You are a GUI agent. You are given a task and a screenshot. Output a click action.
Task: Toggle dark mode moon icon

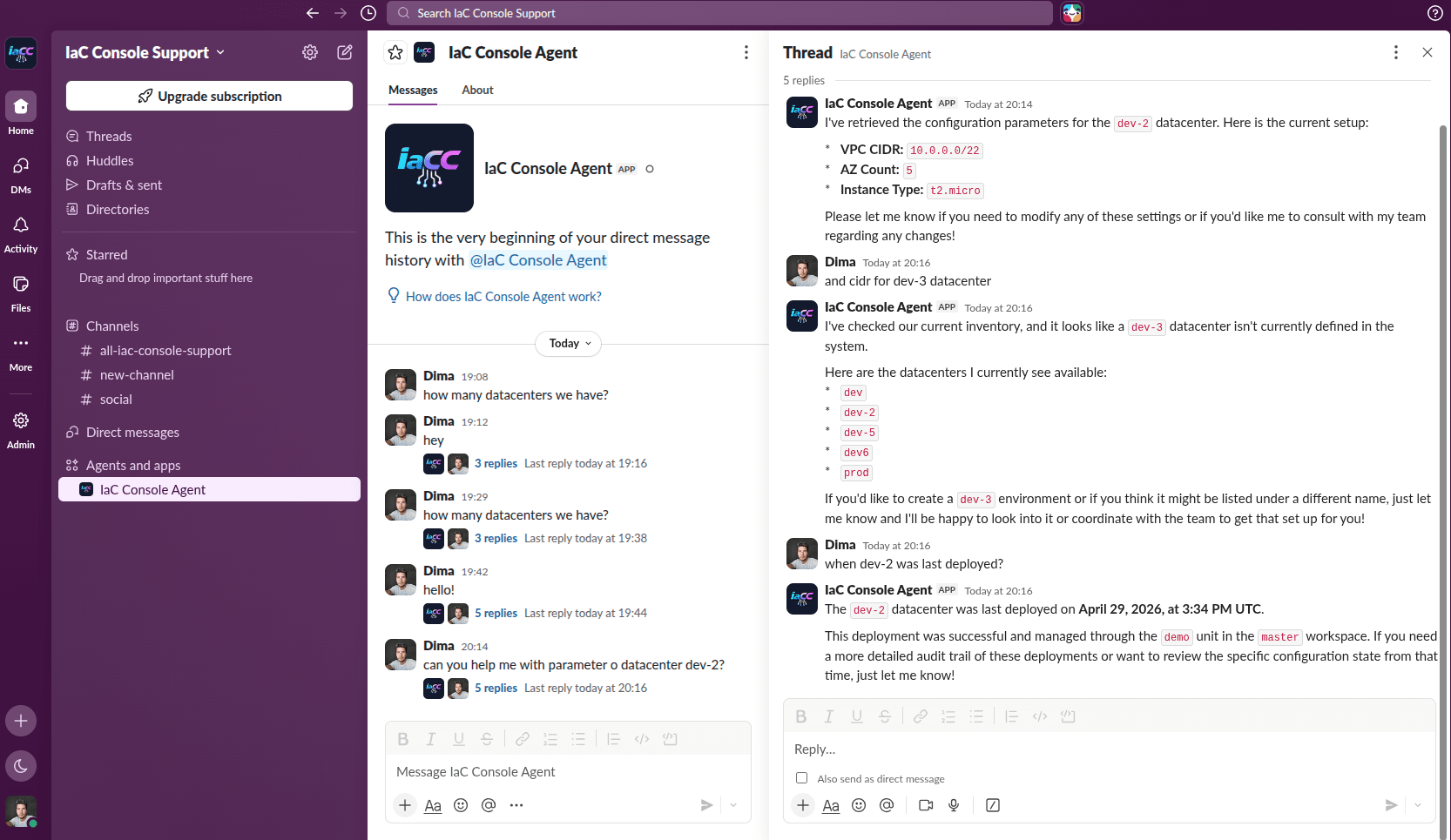(x=21, y=766)
